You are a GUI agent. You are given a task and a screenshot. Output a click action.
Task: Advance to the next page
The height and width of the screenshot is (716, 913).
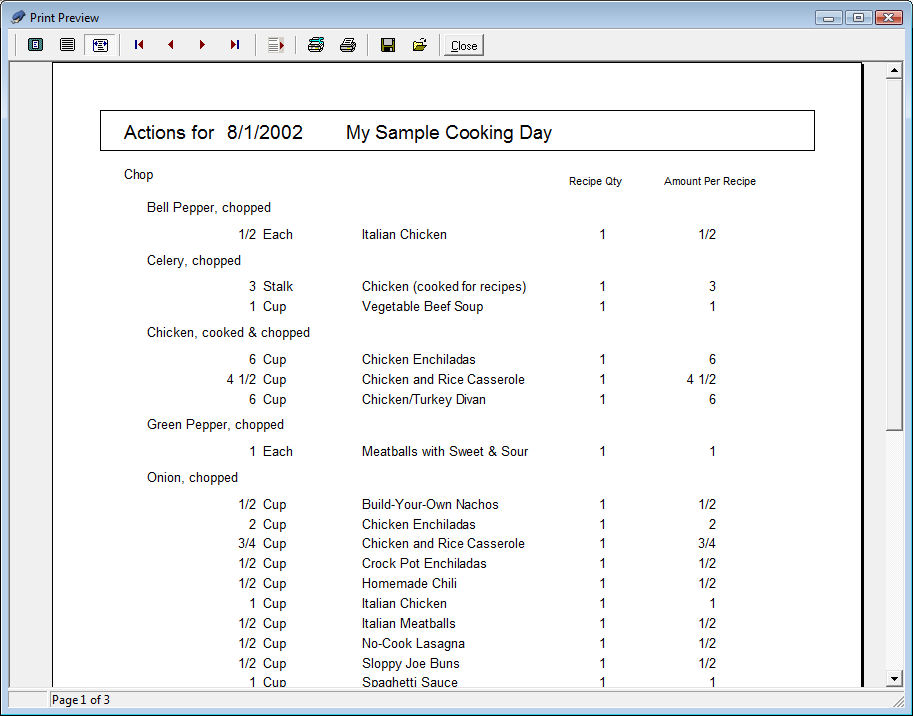[x=203, y=45]
